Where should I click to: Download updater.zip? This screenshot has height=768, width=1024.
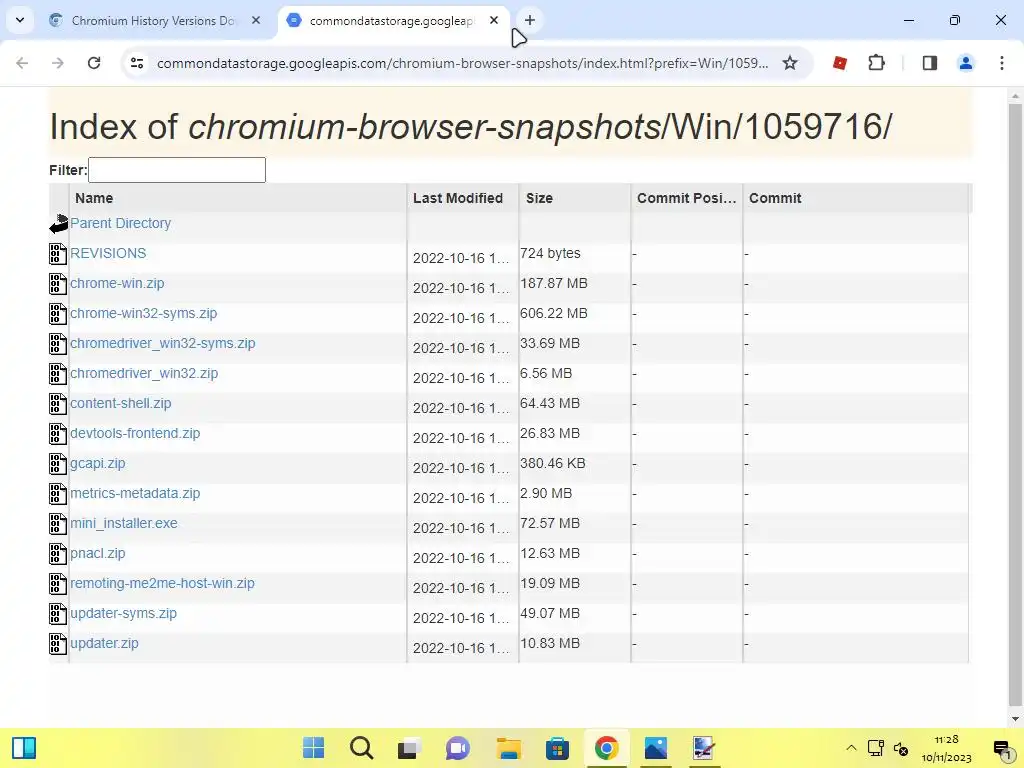104,644
